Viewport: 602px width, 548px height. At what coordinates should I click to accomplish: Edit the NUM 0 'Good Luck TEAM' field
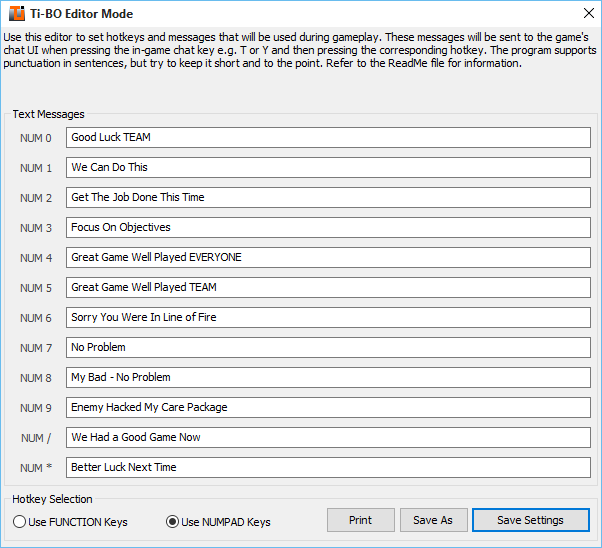(x=328, y=137)
